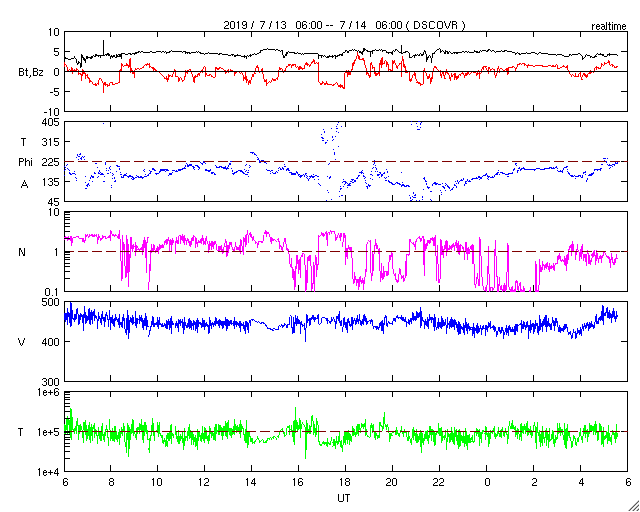Click the "N" density axis label

[22, 252]
